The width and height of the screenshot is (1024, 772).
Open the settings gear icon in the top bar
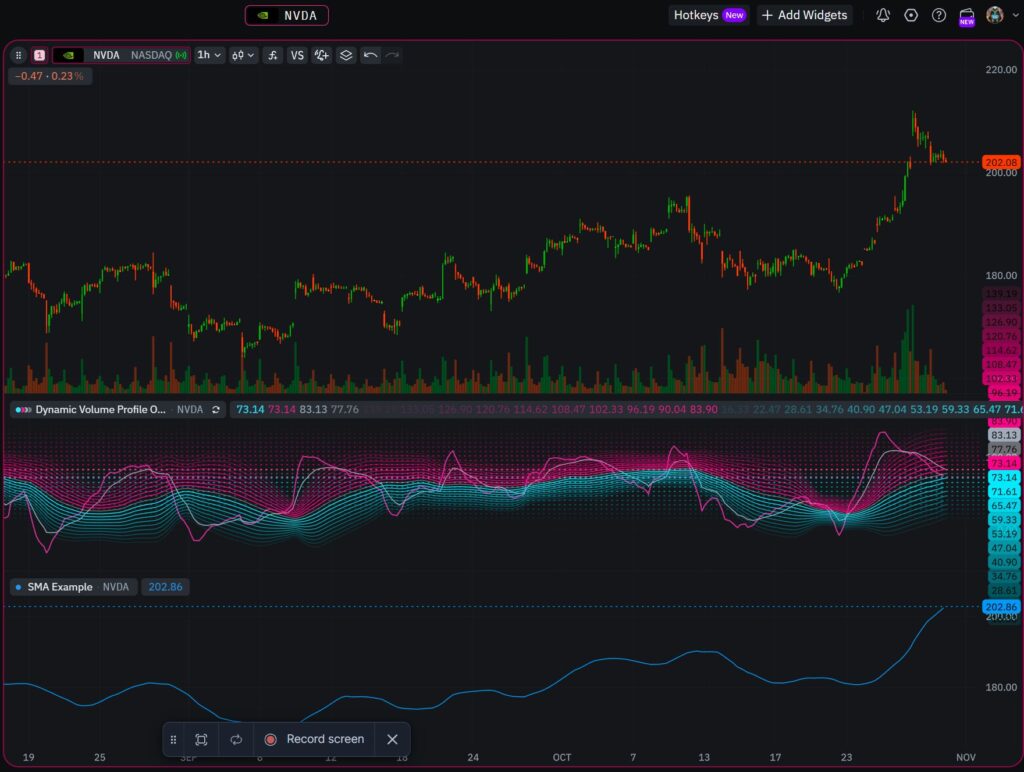(x=912, y=15)
